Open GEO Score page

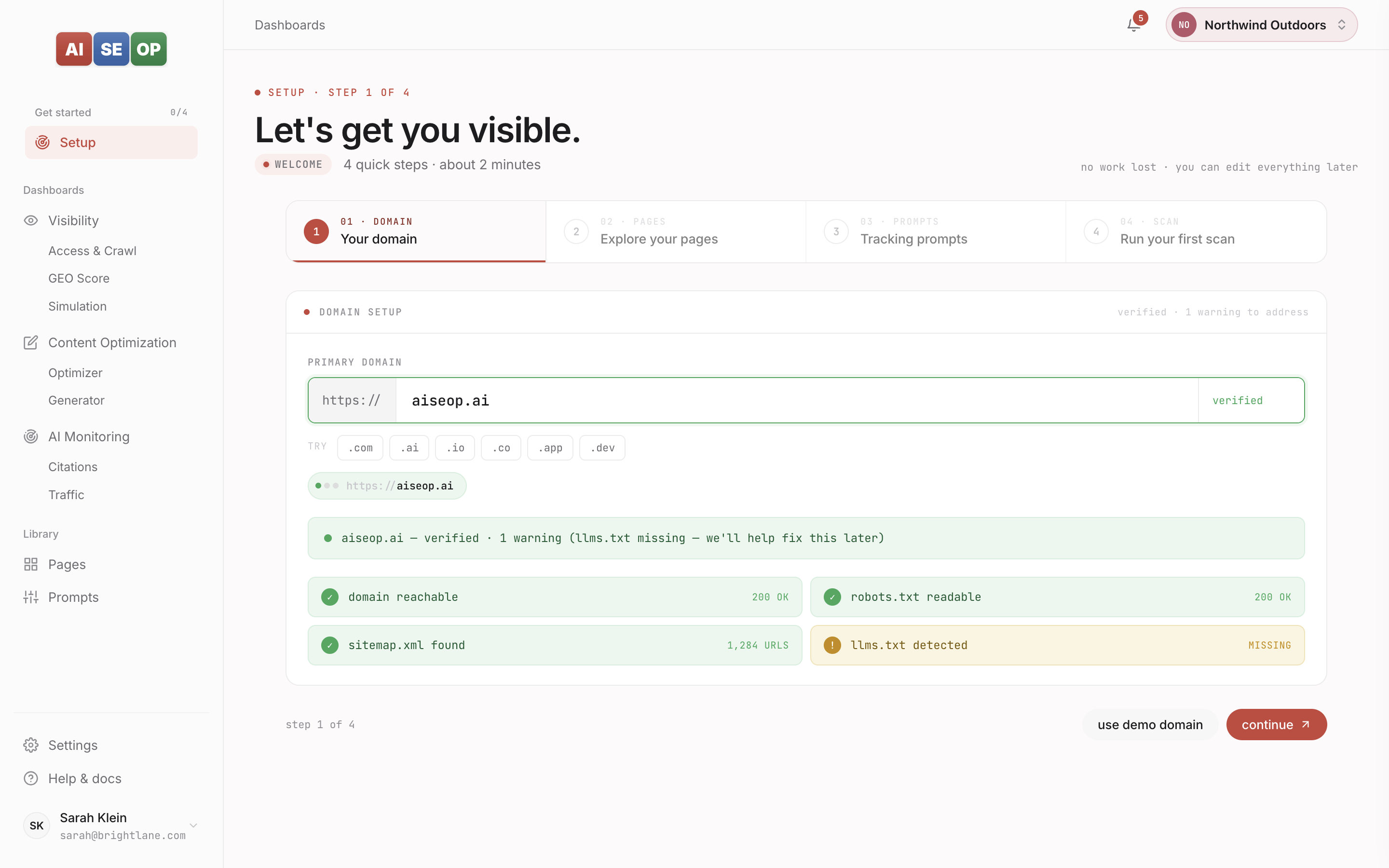[x=79, y=278]
